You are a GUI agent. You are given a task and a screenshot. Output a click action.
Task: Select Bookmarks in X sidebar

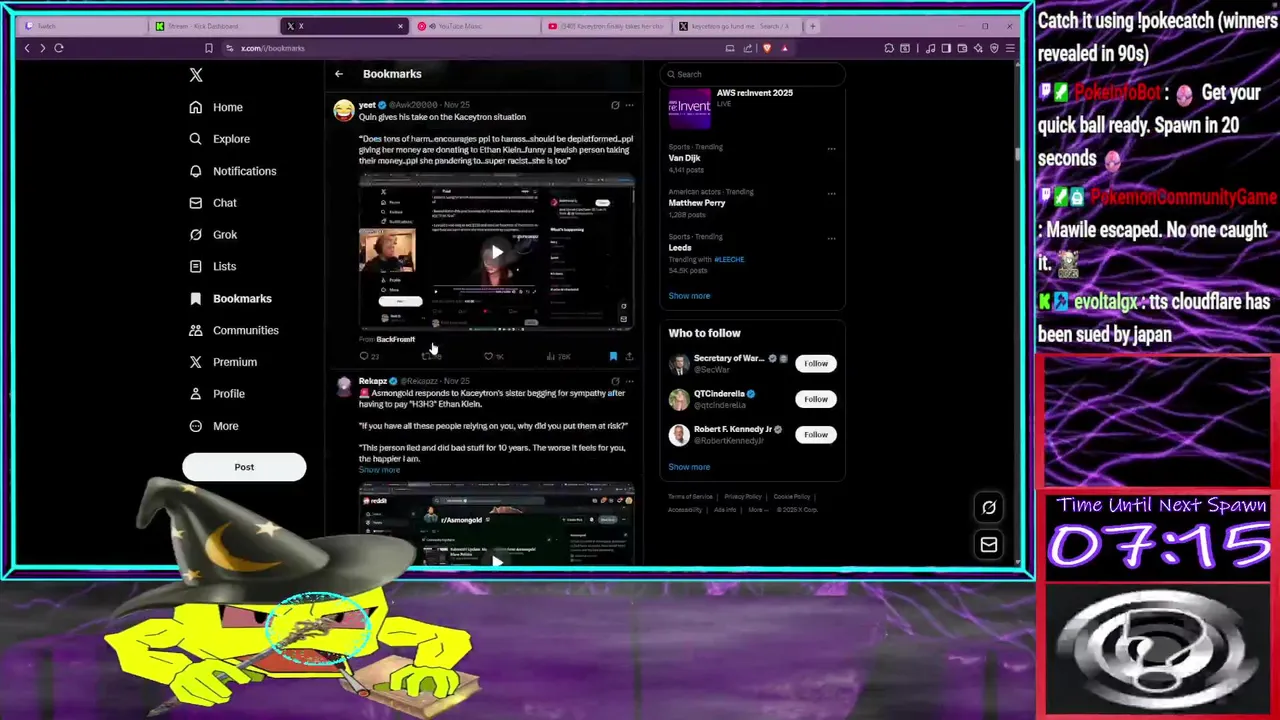click(x=230, y=299)
